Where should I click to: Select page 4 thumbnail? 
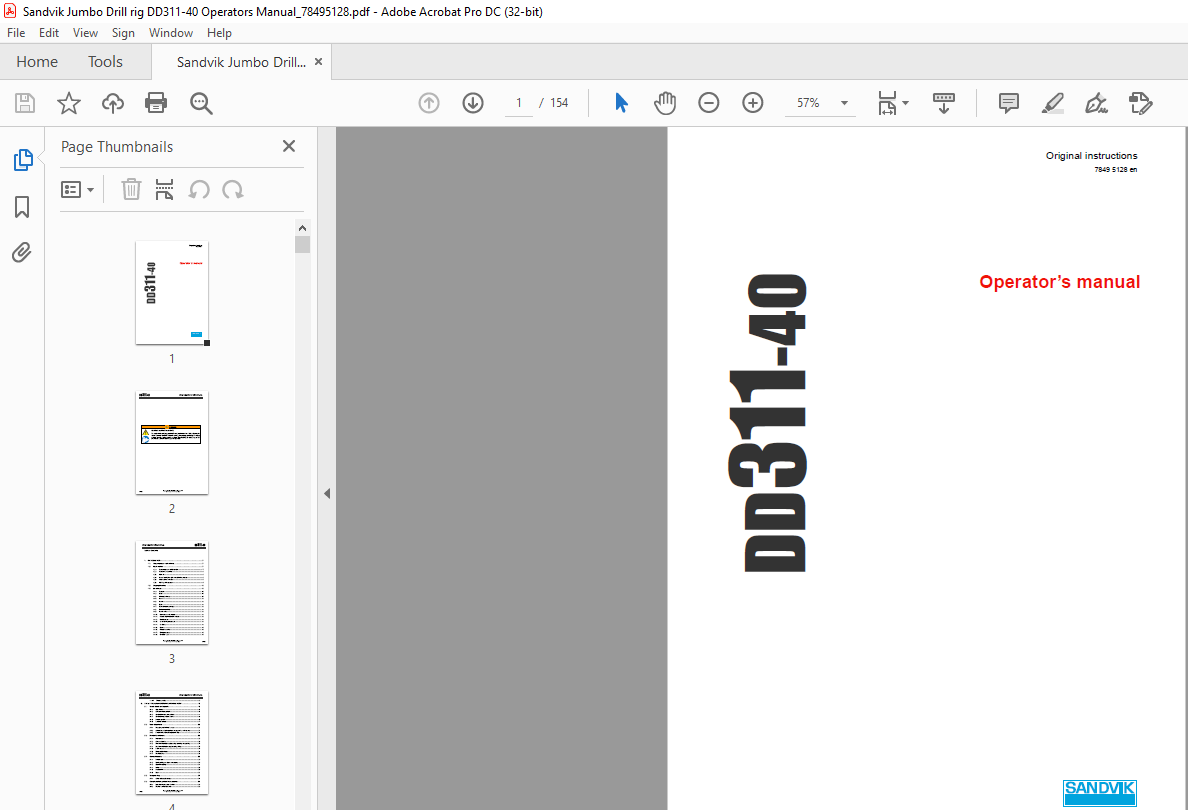pos(172,743)
